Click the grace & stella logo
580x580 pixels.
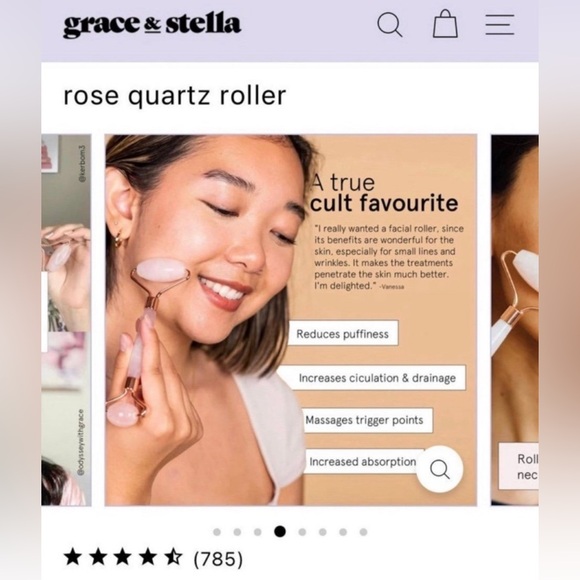(x=152, y=25)
